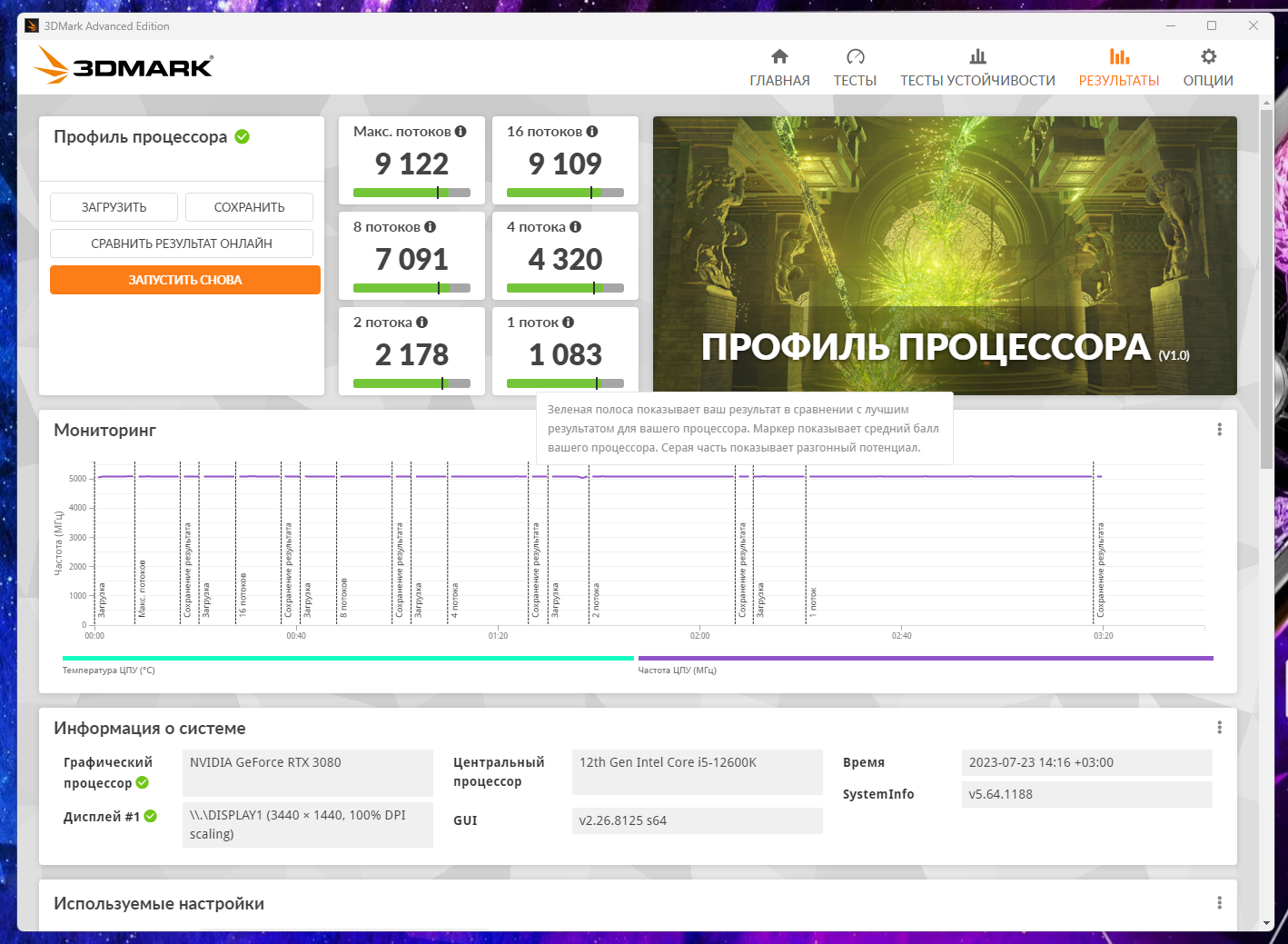Maximize the 3DMark window
The width and height of the screenshot is (1288, 944).
pos(1212,25)
